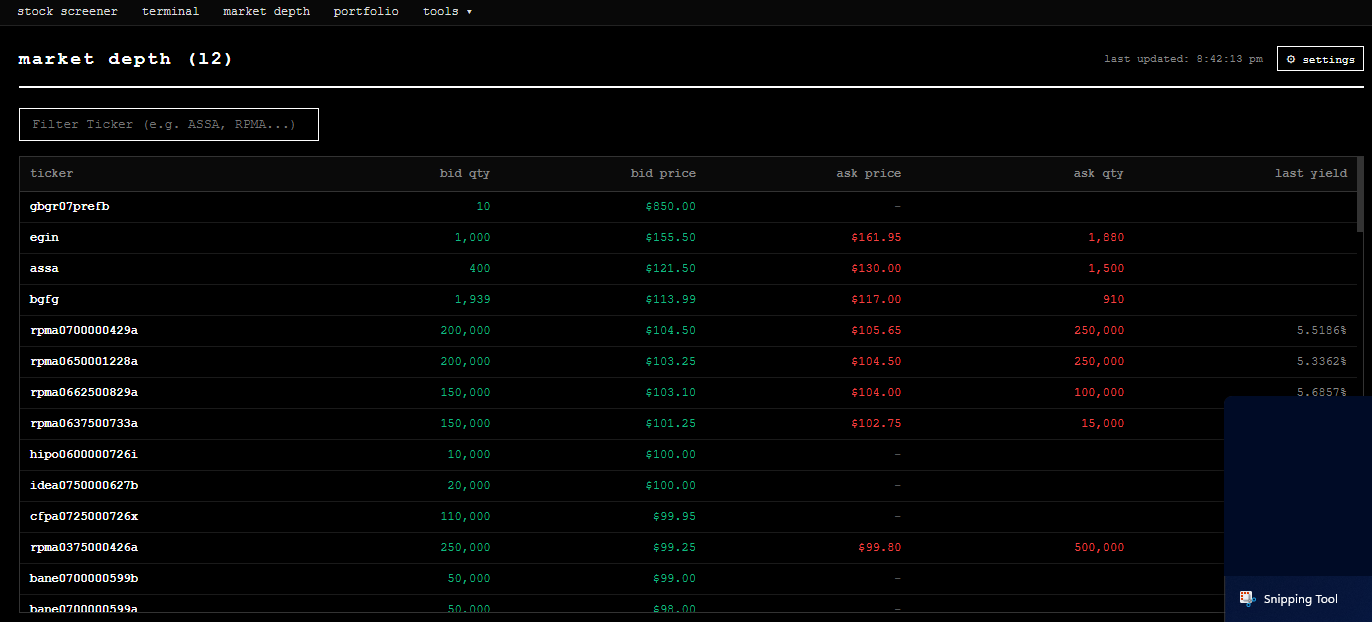This screenshot has height=622, width=1372.
Task: Go to the stock screener page
Action: (67, 12)
